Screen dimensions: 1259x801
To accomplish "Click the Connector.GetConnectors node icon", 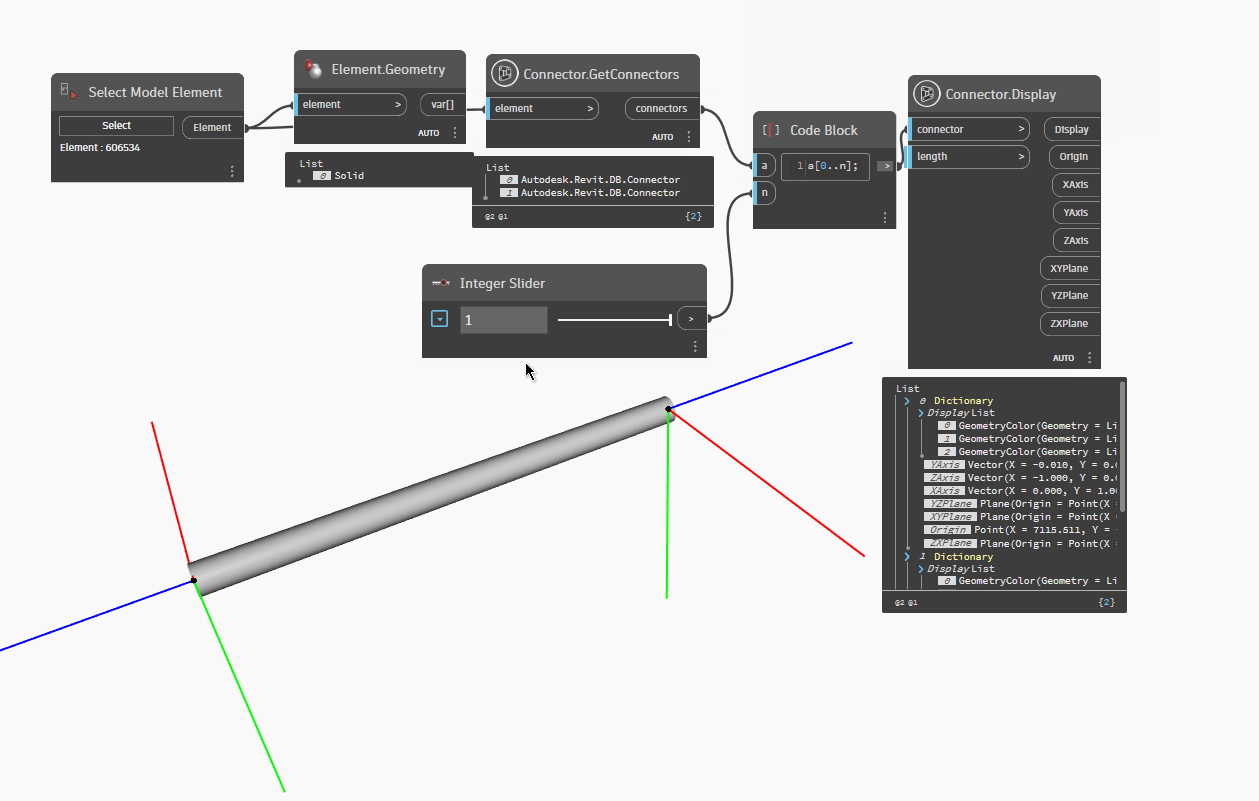I will point(504,74).
